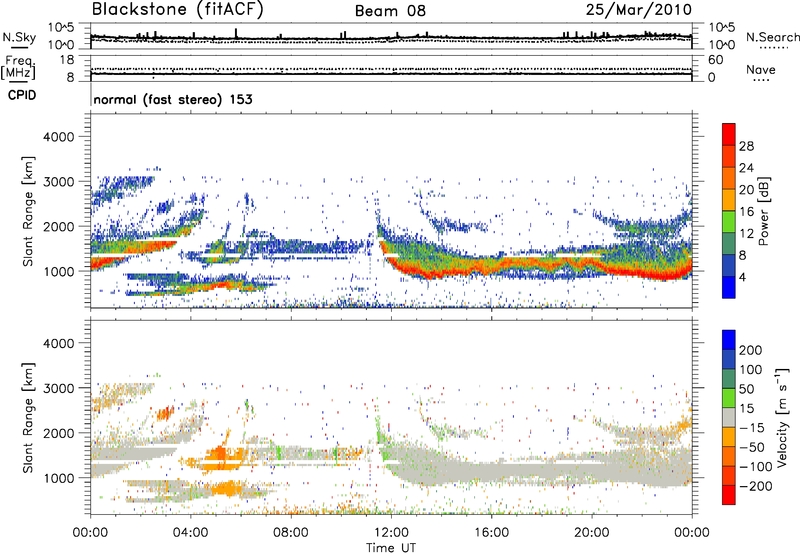Select the Beam 08 label
Viewport: 800px width, 554px height.
click(x=390, y=11)
